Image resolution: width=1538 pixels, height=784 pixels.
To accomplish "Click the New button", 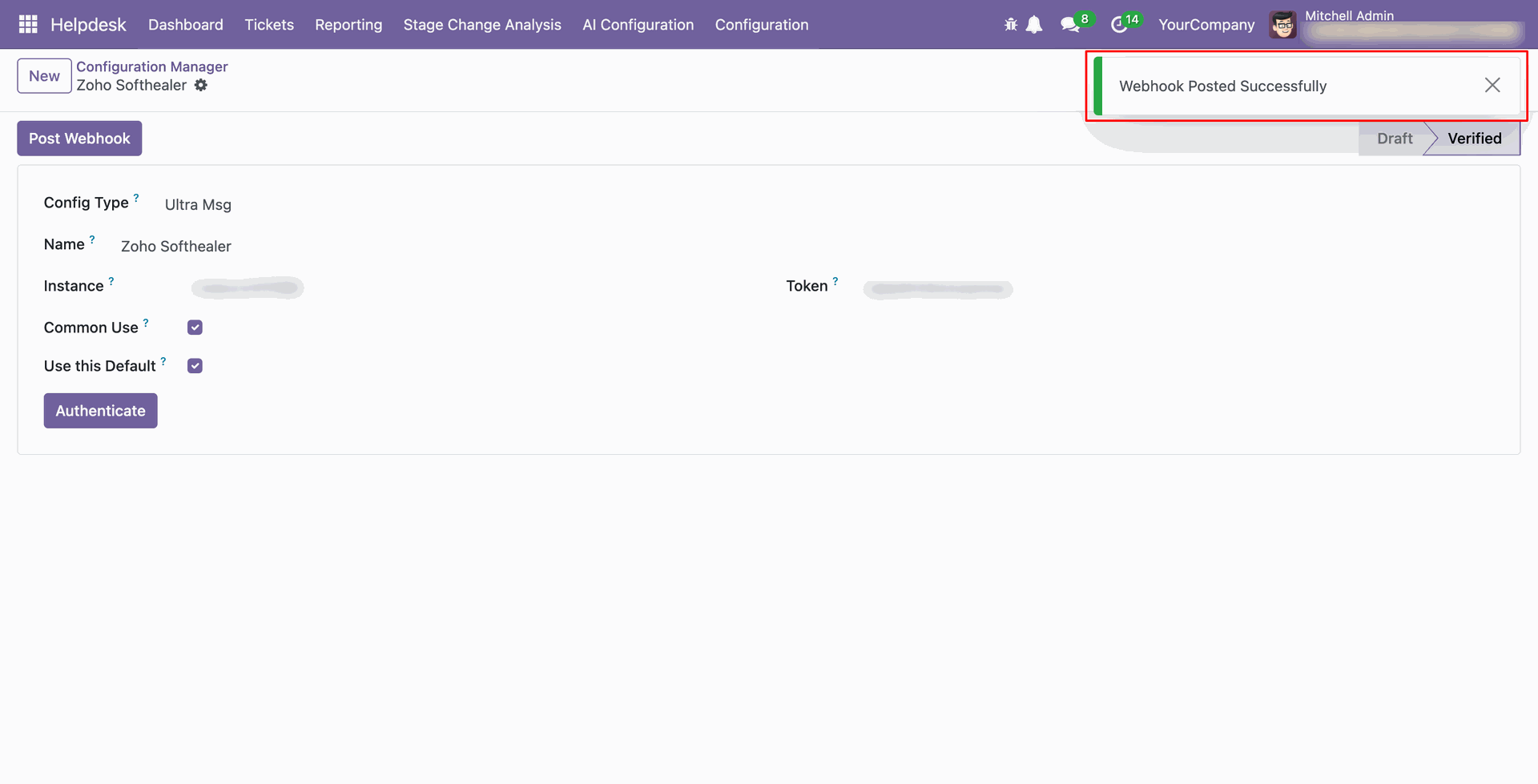I will 44,76.
